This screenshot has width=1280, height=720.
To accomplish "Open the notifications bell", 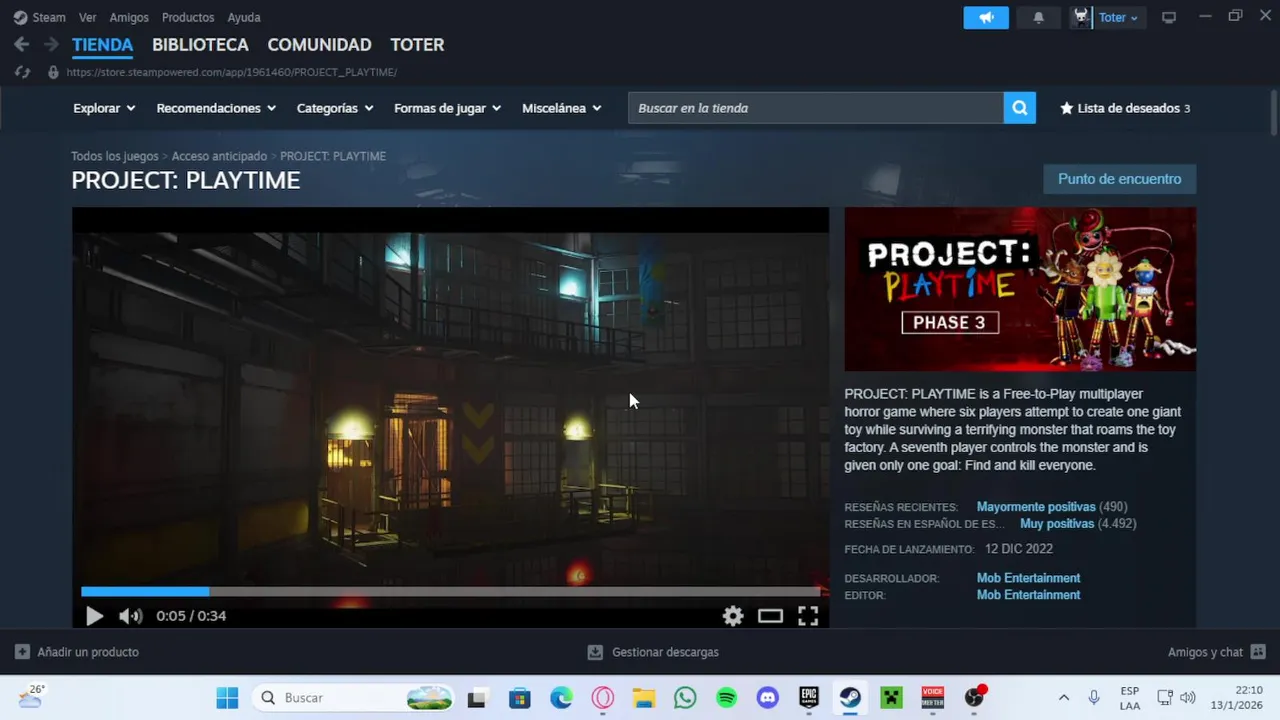I will click(x=1038, y=17).
